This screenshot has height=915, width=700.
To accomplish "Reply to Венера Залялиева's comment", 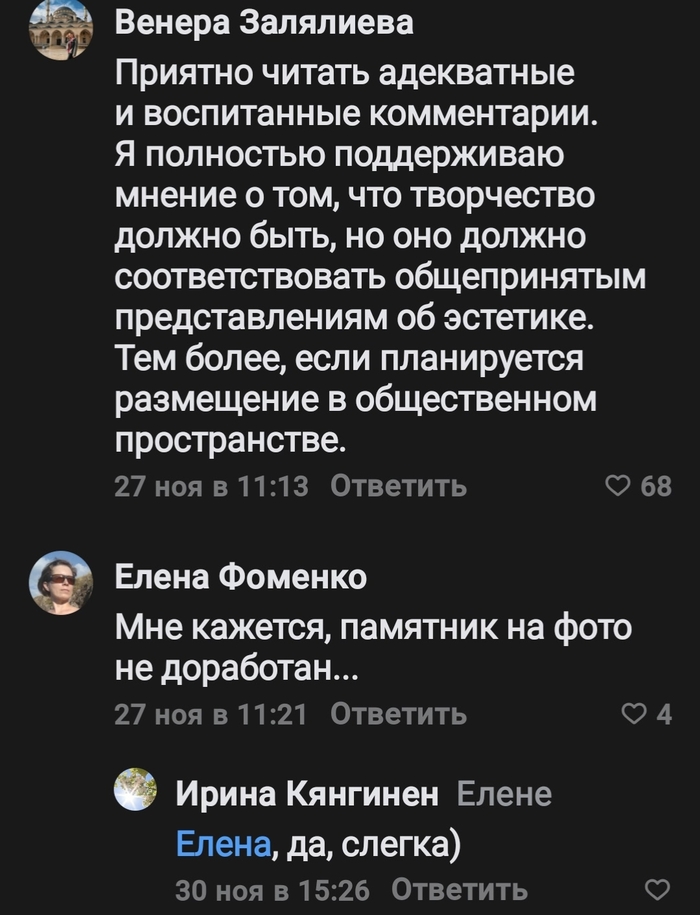I will 398,487.
